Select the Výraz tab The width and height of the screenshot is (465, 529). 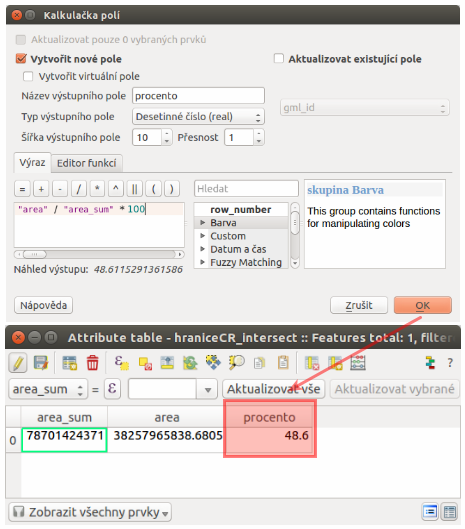(x=32, y=163)
